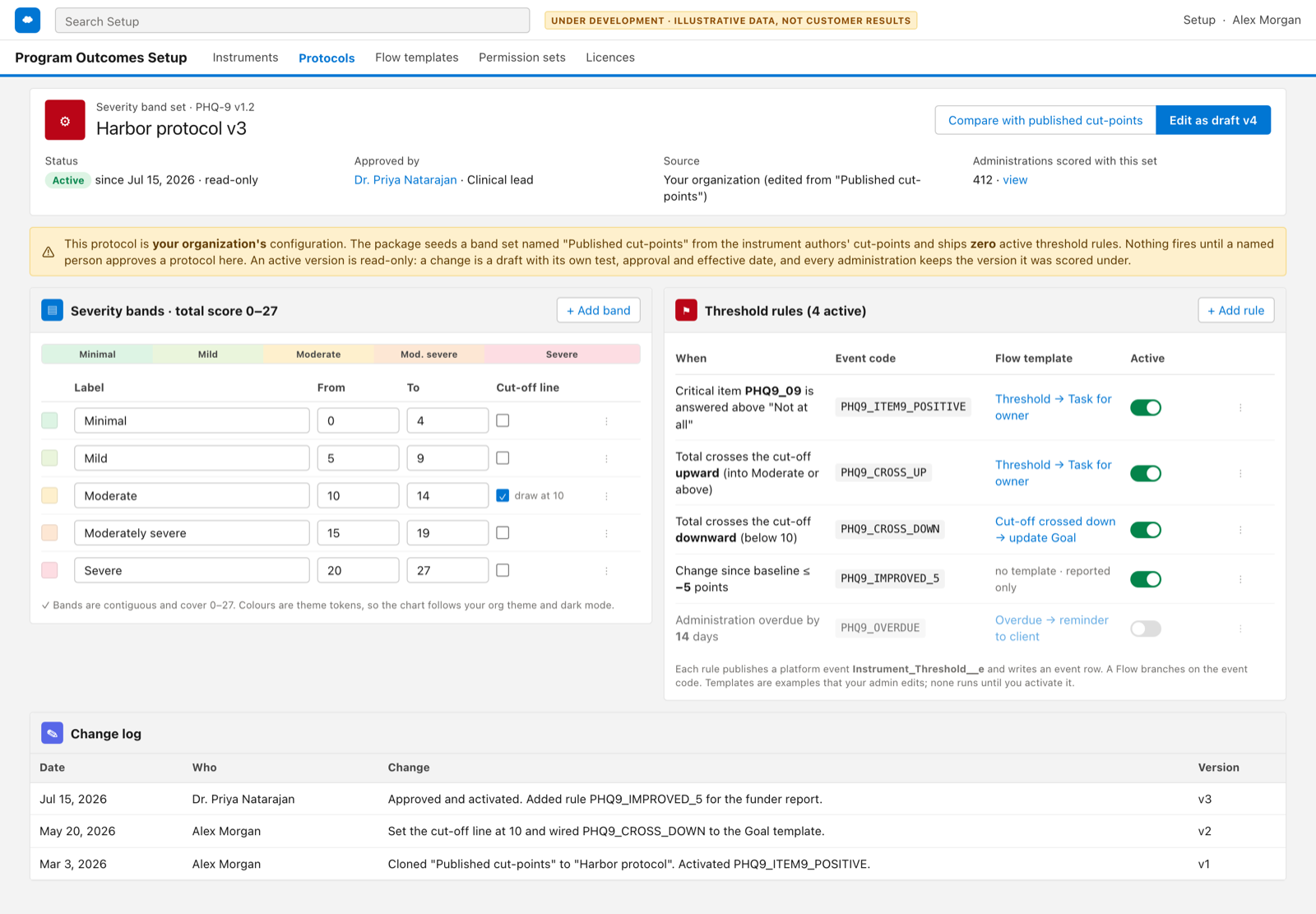The image size is (1316, 914).
Task: Enable the PHQ9_OVERDUE rule toggle
Action: coord(1146,629)
